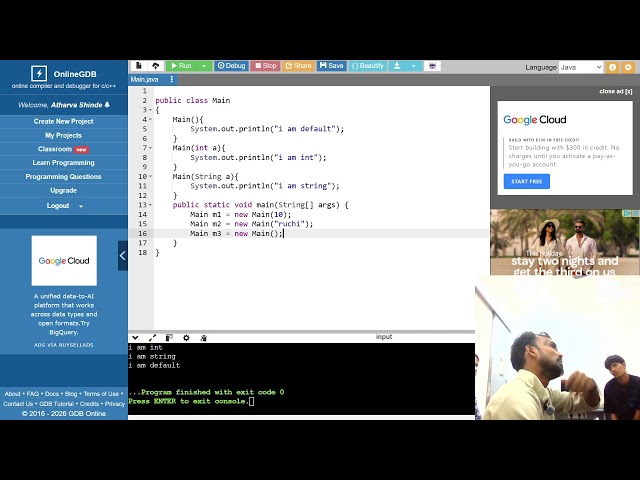640x480 pixels.
Task: Click START FREE in Google Cloud ad
Action: click(527, 181)
